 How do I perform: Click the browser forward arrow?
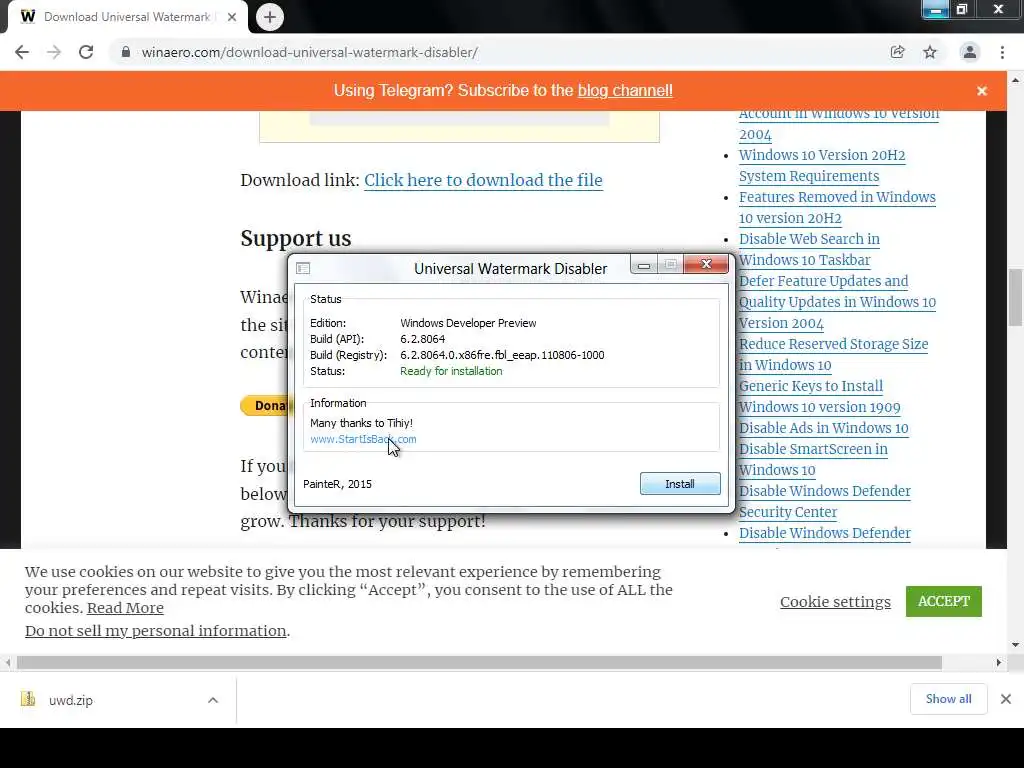[x=54, y=52]
